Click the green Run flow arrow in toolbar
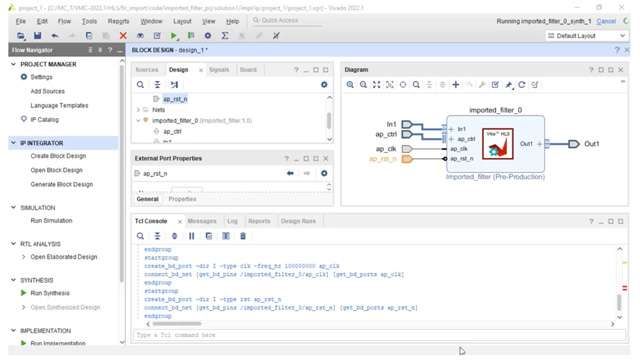The height and width of the screenshot is (360, 640). point(174,36)
